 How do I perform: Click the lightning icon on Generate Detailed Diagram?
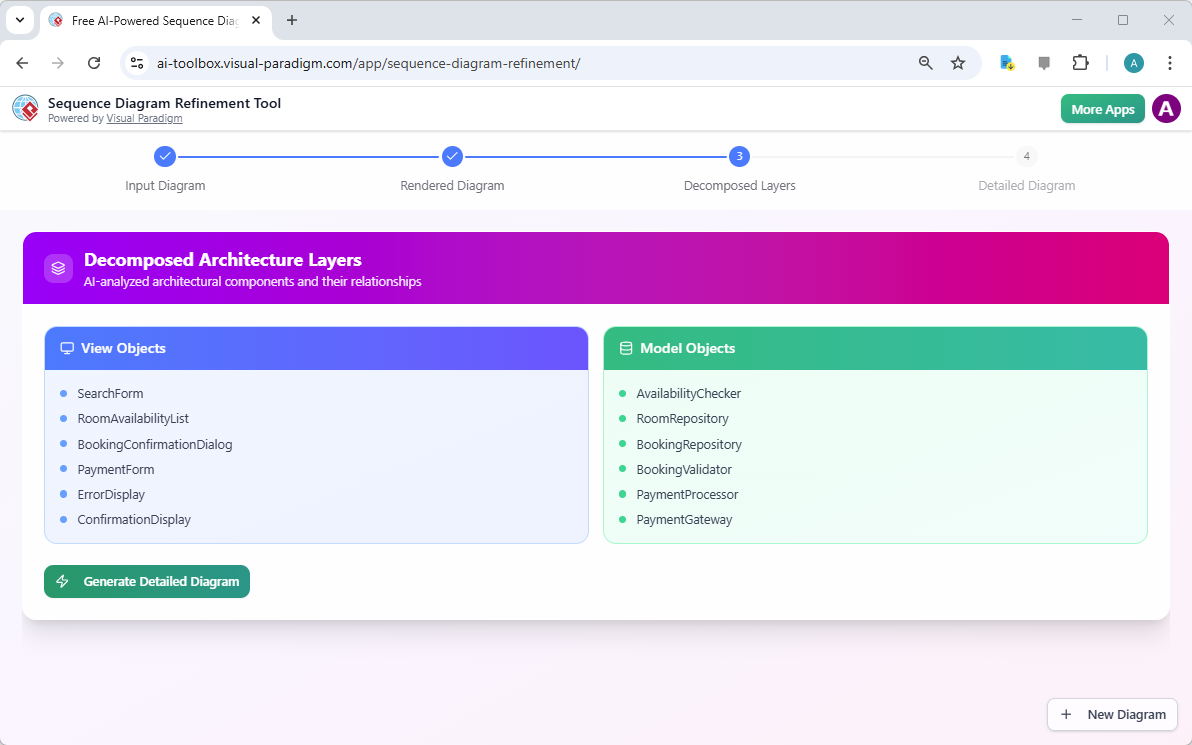pyautogui.click(x=63, y=581)
